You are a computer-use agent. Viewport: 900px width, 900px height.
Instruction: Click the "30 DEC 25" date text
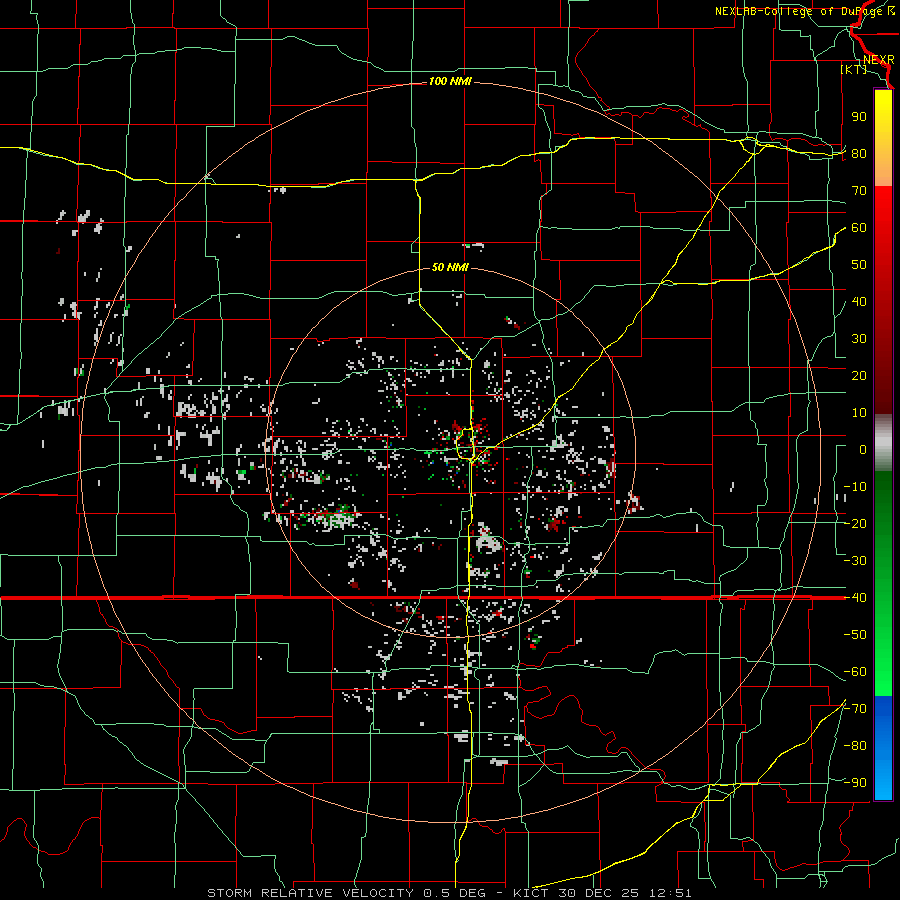pos(600,893)
